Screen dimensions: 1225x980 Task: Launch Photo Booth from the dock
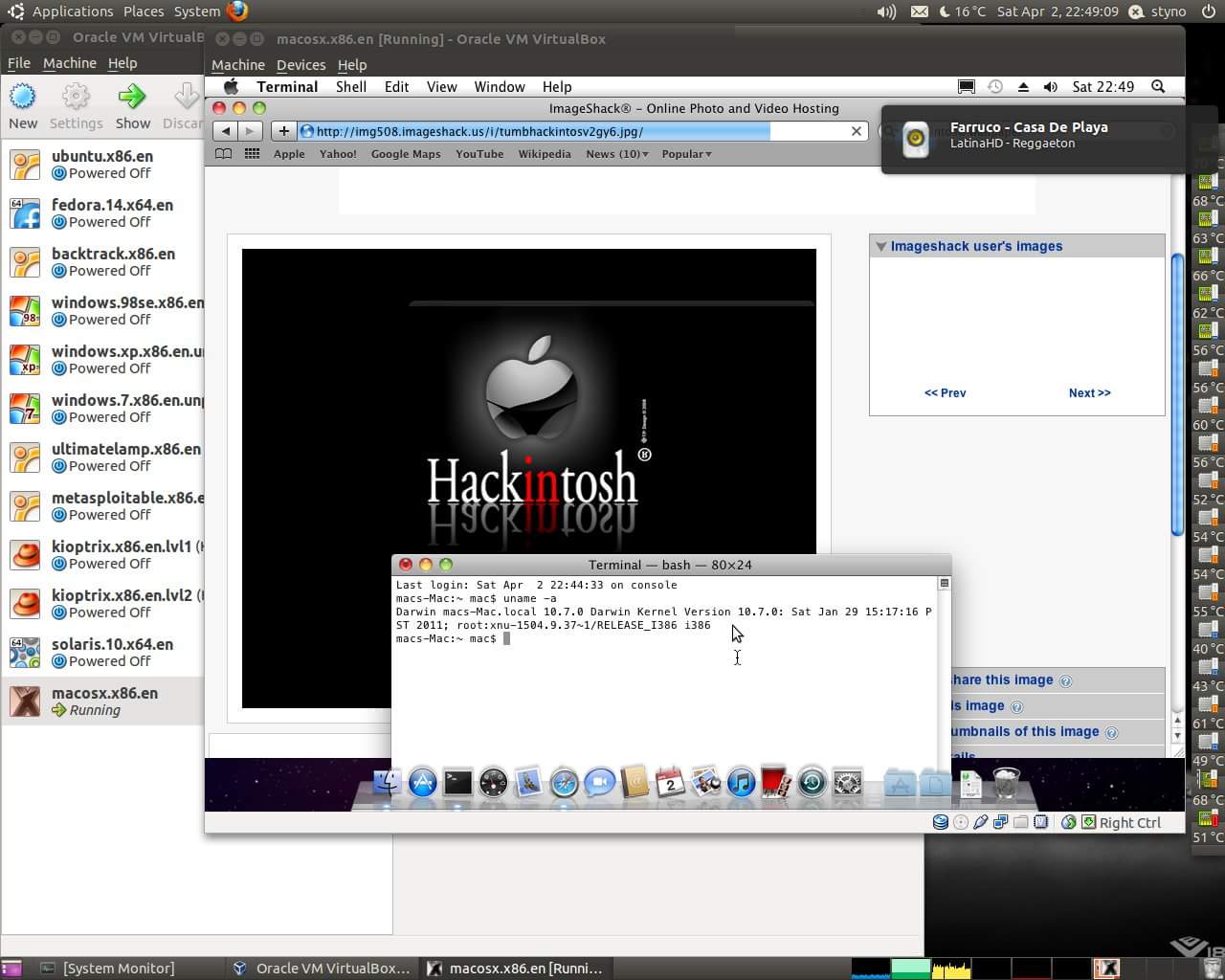pyautogui.click(x=776, y=783)
